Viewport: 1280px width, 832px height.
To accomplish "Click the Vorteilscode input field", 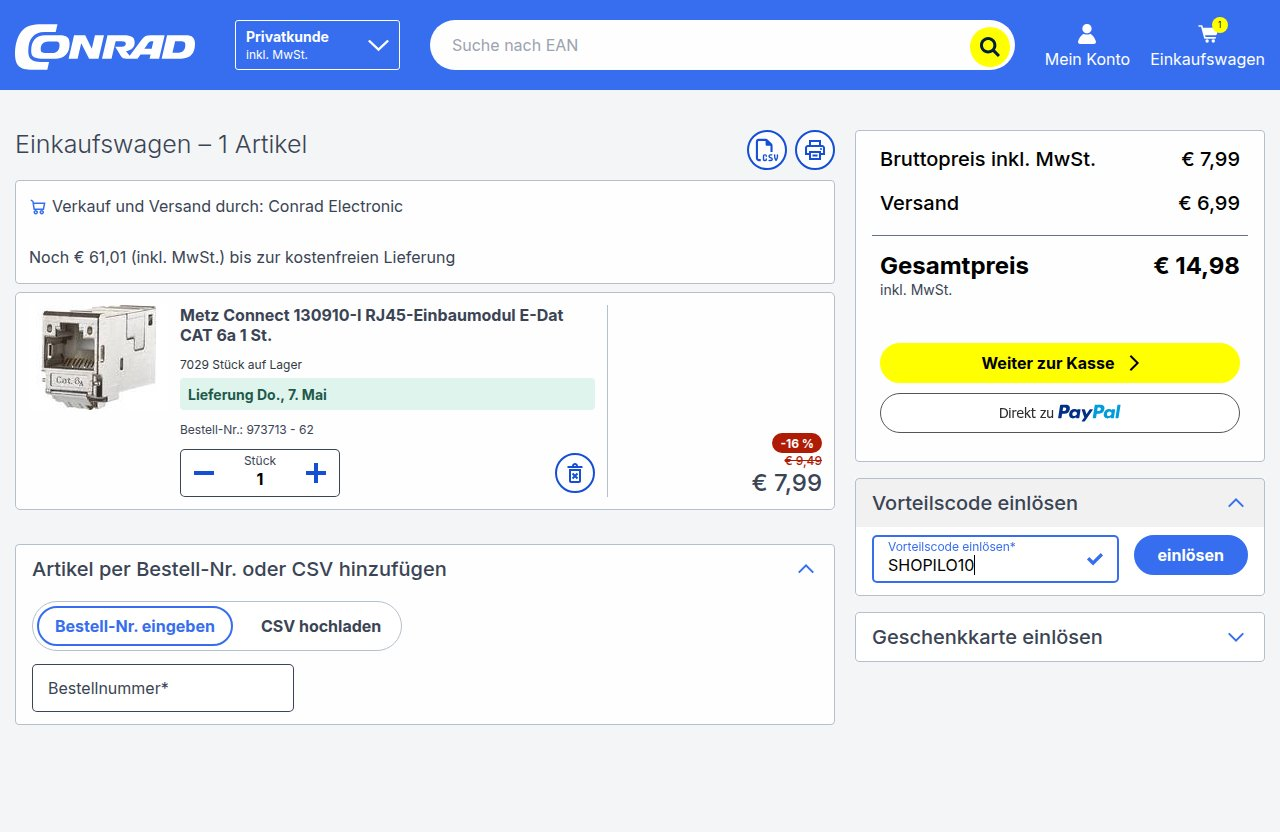I will [x=995, y=559].
